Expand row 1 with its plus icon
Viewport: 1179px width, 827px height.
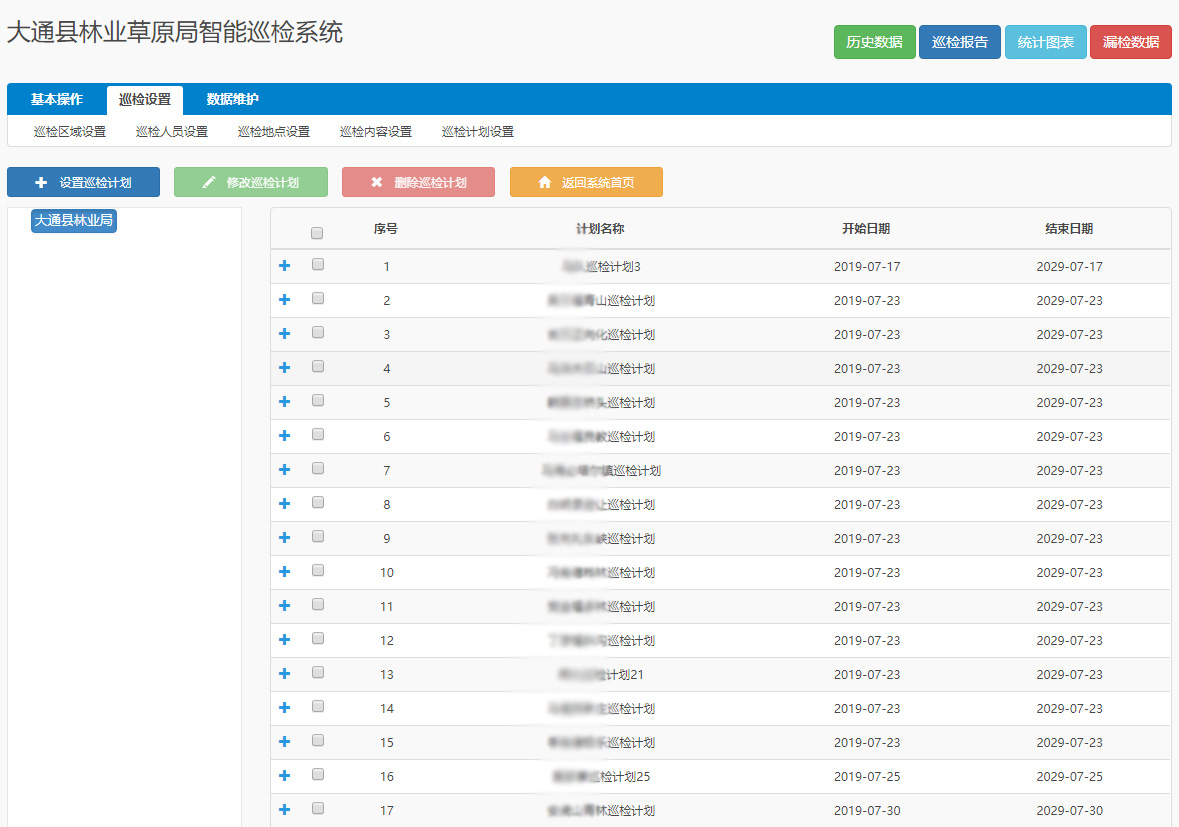[284, 265]
